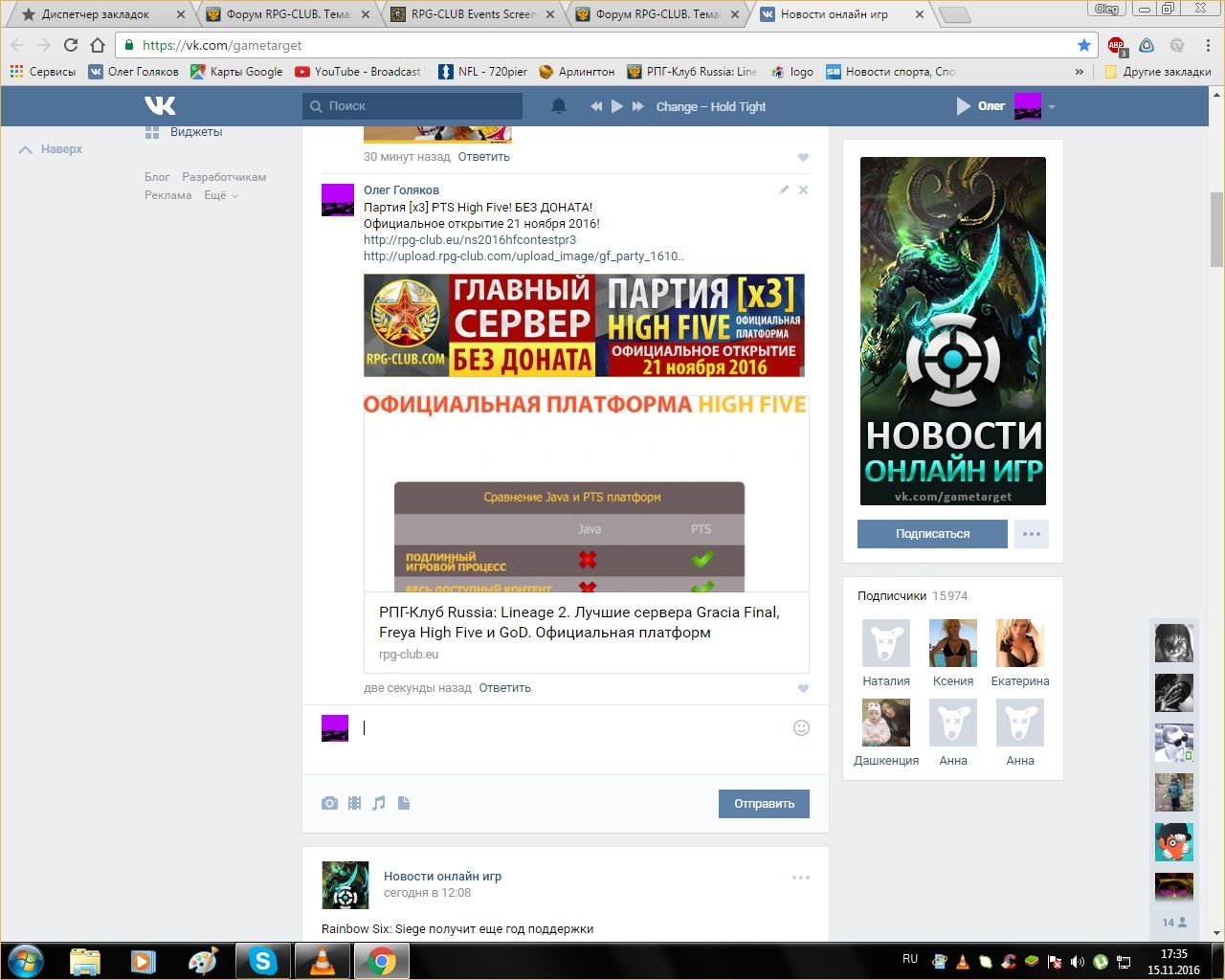Open Windows Explorer from the taskbar
The width and height of the screenshot is (1225, 980).
point(85,961)
